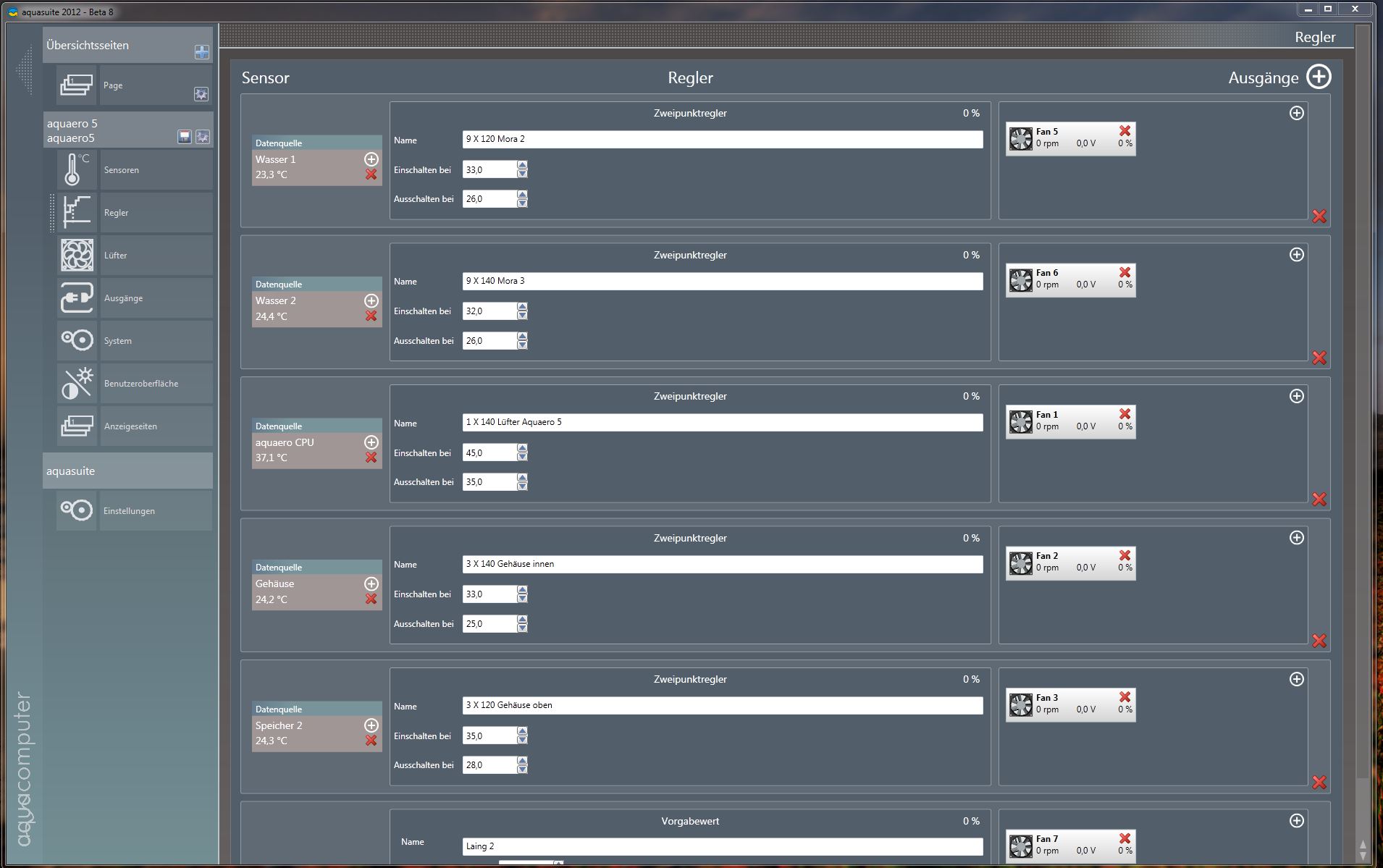Image resolution: width=1383 pixels, height=868 pixels.
Task: Remove Fan 3 output
Action: tap(1125, 696)
